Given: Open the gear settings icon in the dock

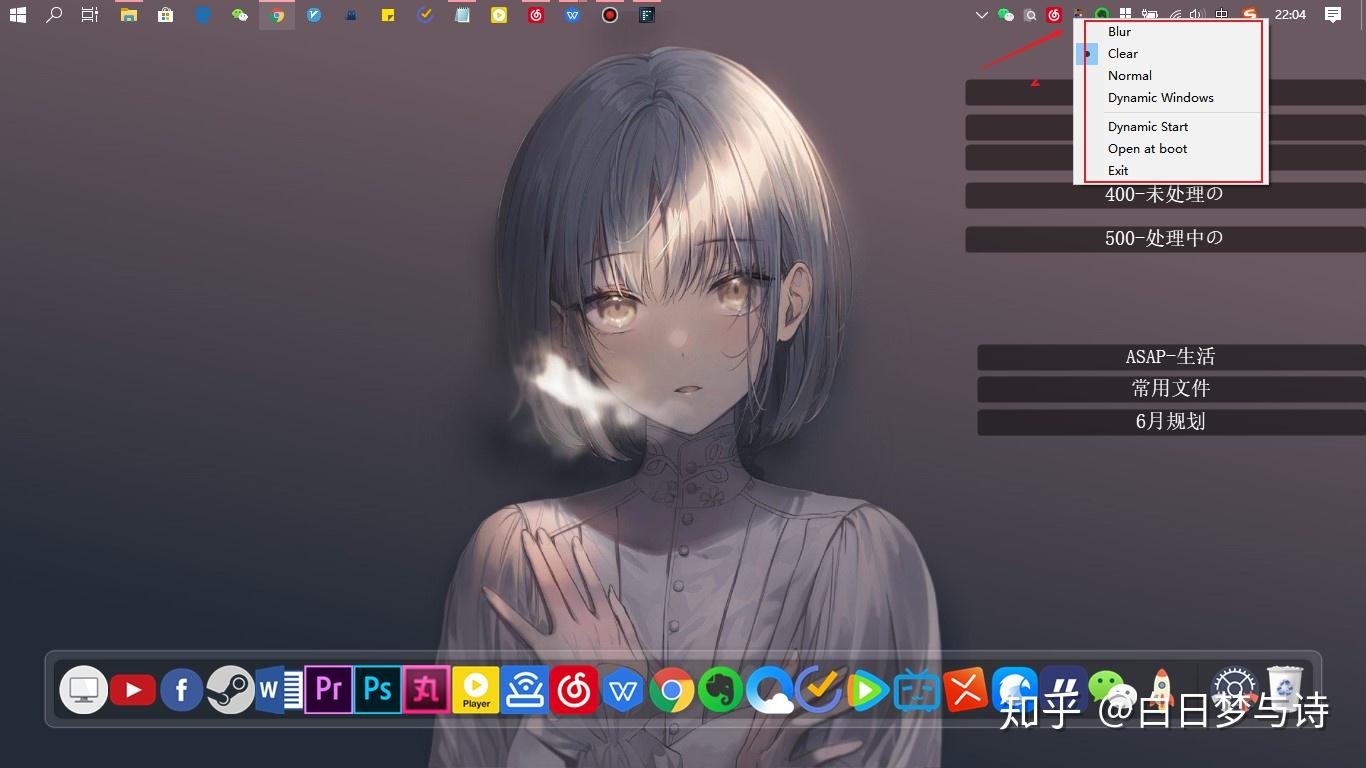Looking at the screenshot, I should click(x=1234, y=690).
